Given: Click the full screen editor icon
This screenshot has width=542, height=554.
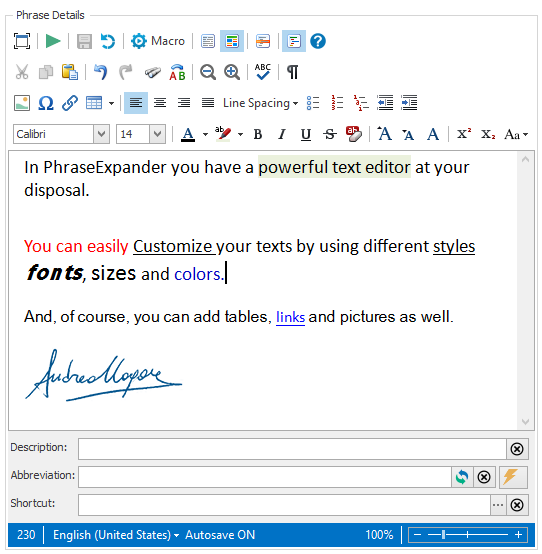Looking at the screenshot, I should 22,41.
